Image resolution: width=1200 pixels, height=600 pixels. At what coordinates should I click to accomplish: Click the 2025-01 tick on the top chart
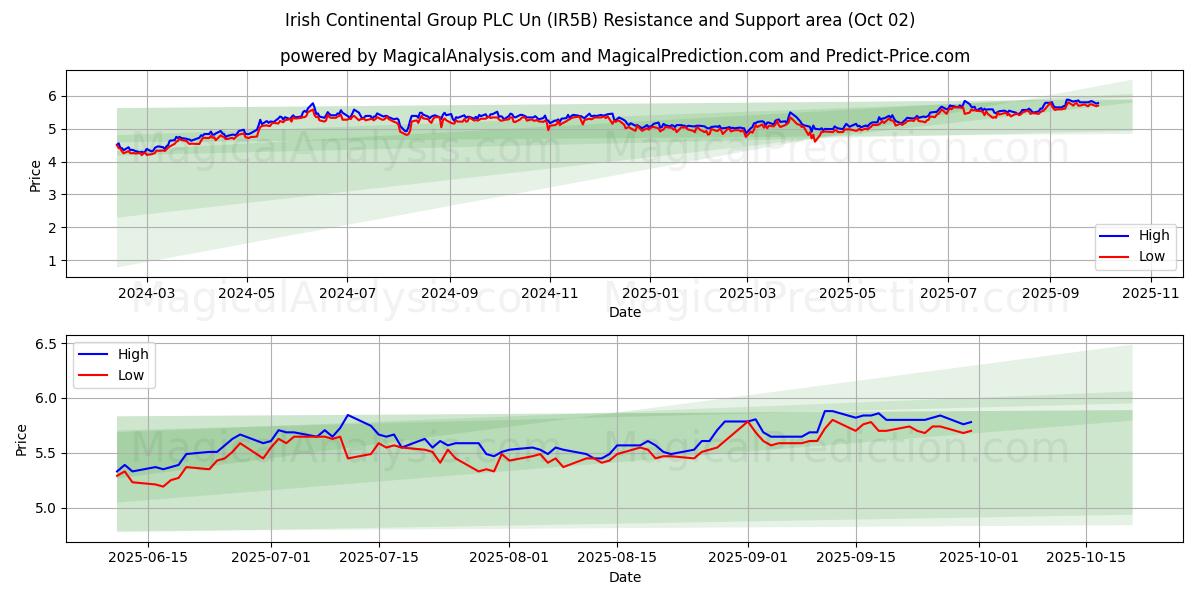point(650,293)
